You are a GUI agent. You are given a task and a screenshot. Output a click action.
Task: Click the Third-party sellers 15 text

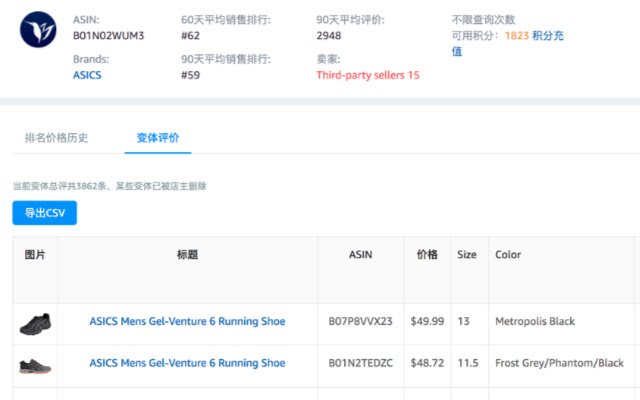[368, 75]
